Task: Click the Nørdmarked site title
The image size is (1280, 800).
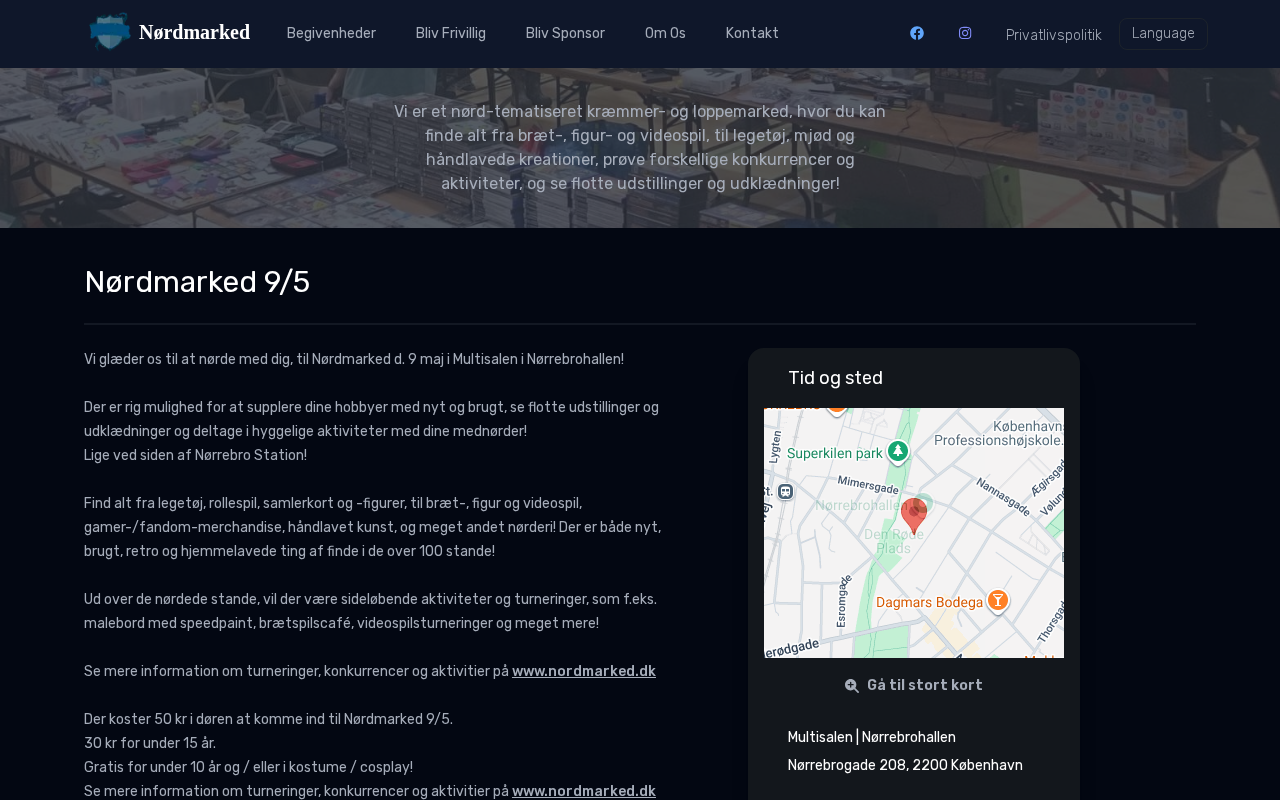Action: point(195,32)
